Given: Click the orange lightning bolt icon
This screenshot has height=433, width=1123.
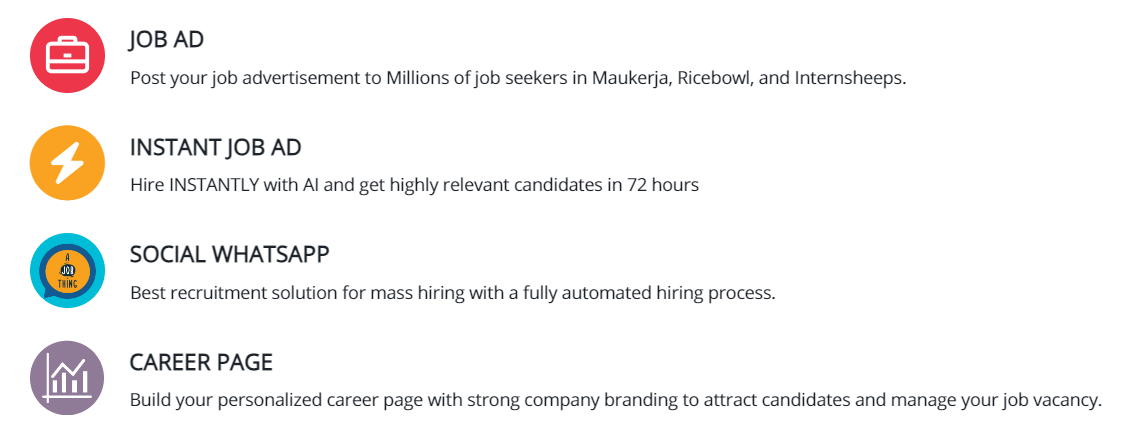Looking at the screenshot, I should click(x=68, y=163).
